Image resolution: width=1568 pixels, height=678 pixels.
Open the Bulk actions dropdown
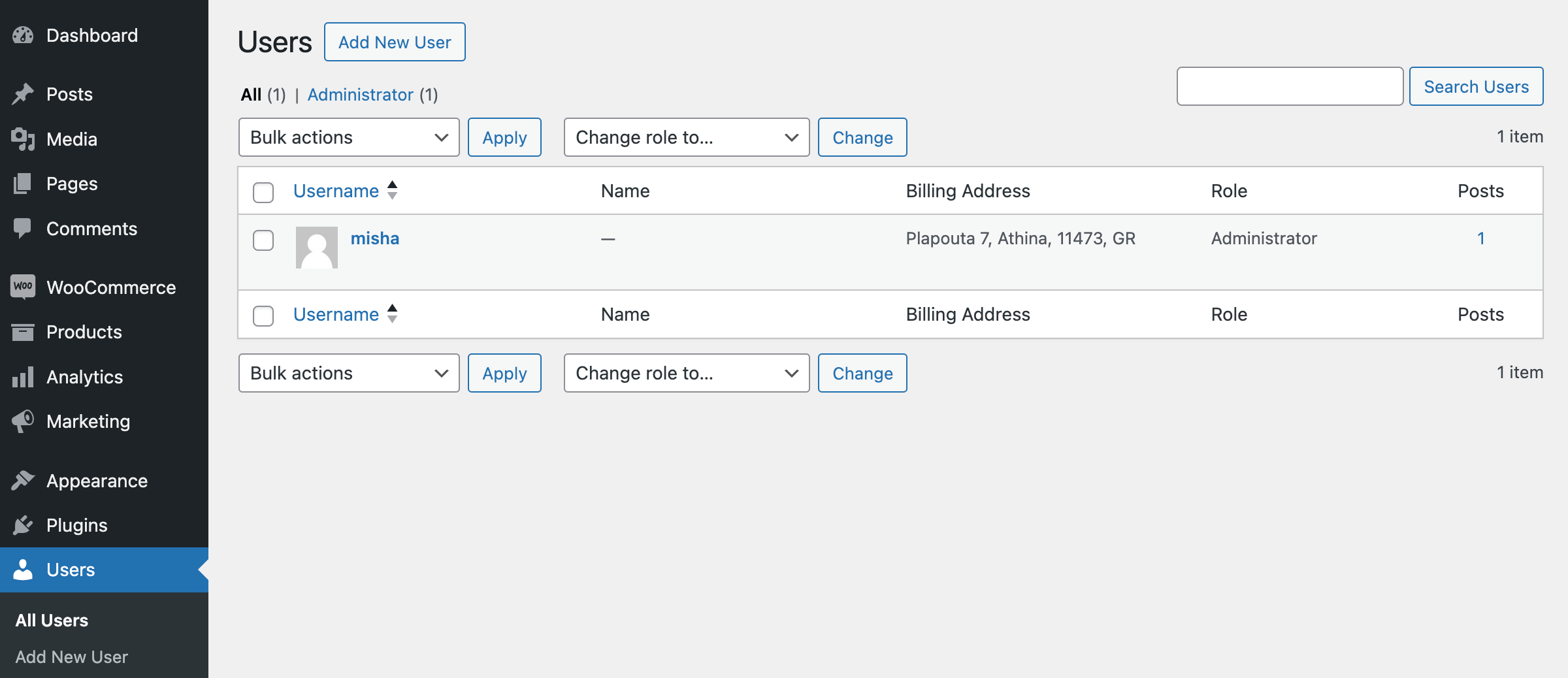pyautogui.click(x=348, y=137)
